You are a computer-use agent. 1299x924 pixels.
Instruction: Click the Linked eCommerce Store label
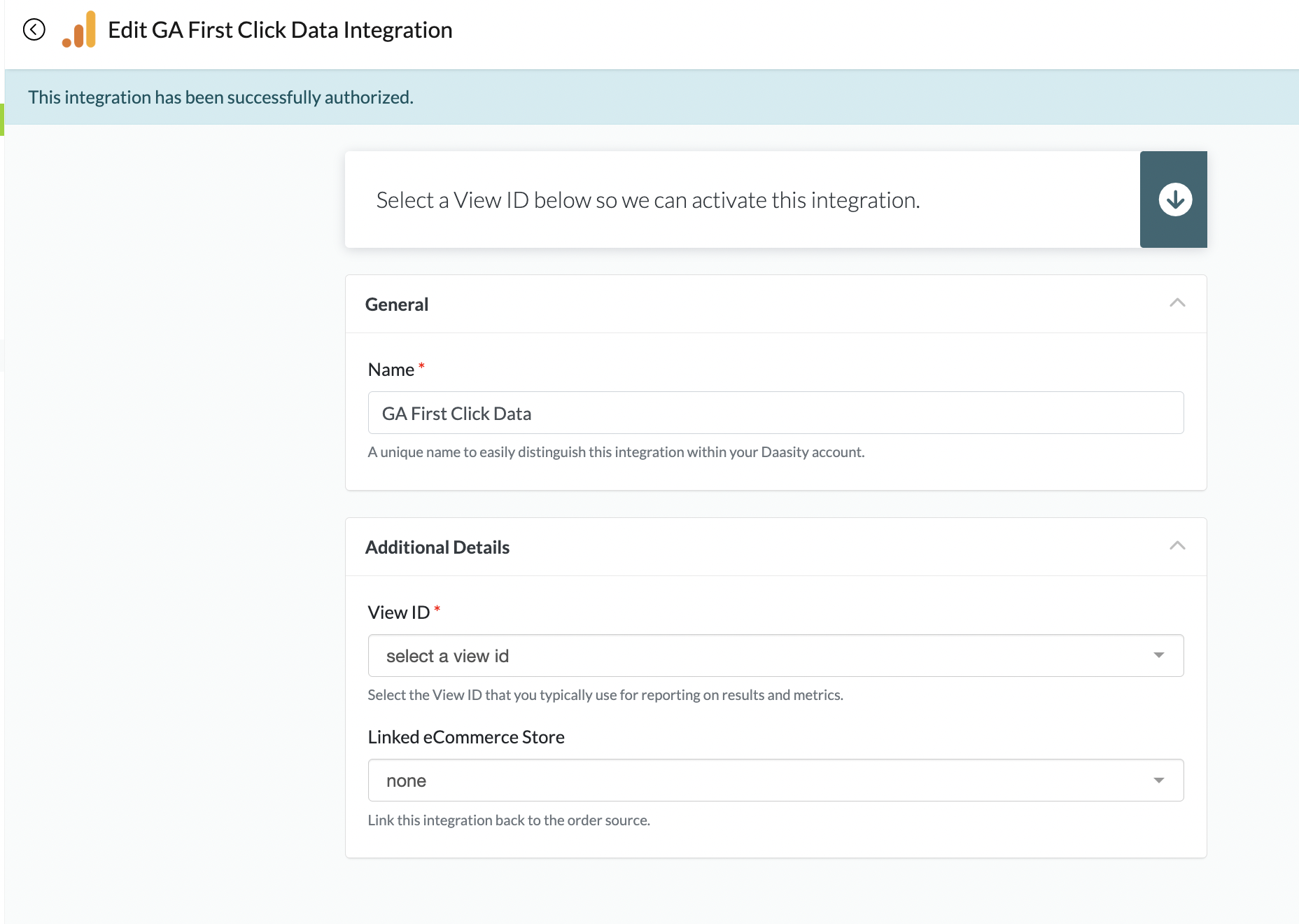(466, 737)
